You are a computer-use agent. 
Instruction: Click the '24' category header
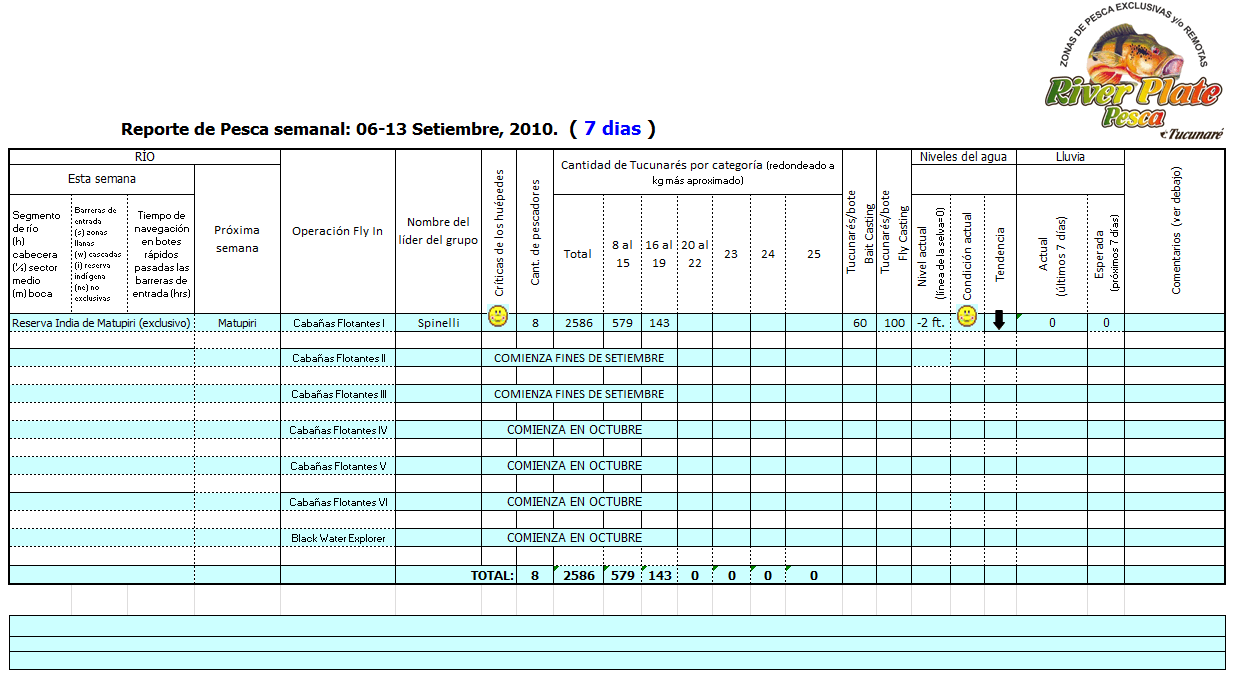click(768, 254)
